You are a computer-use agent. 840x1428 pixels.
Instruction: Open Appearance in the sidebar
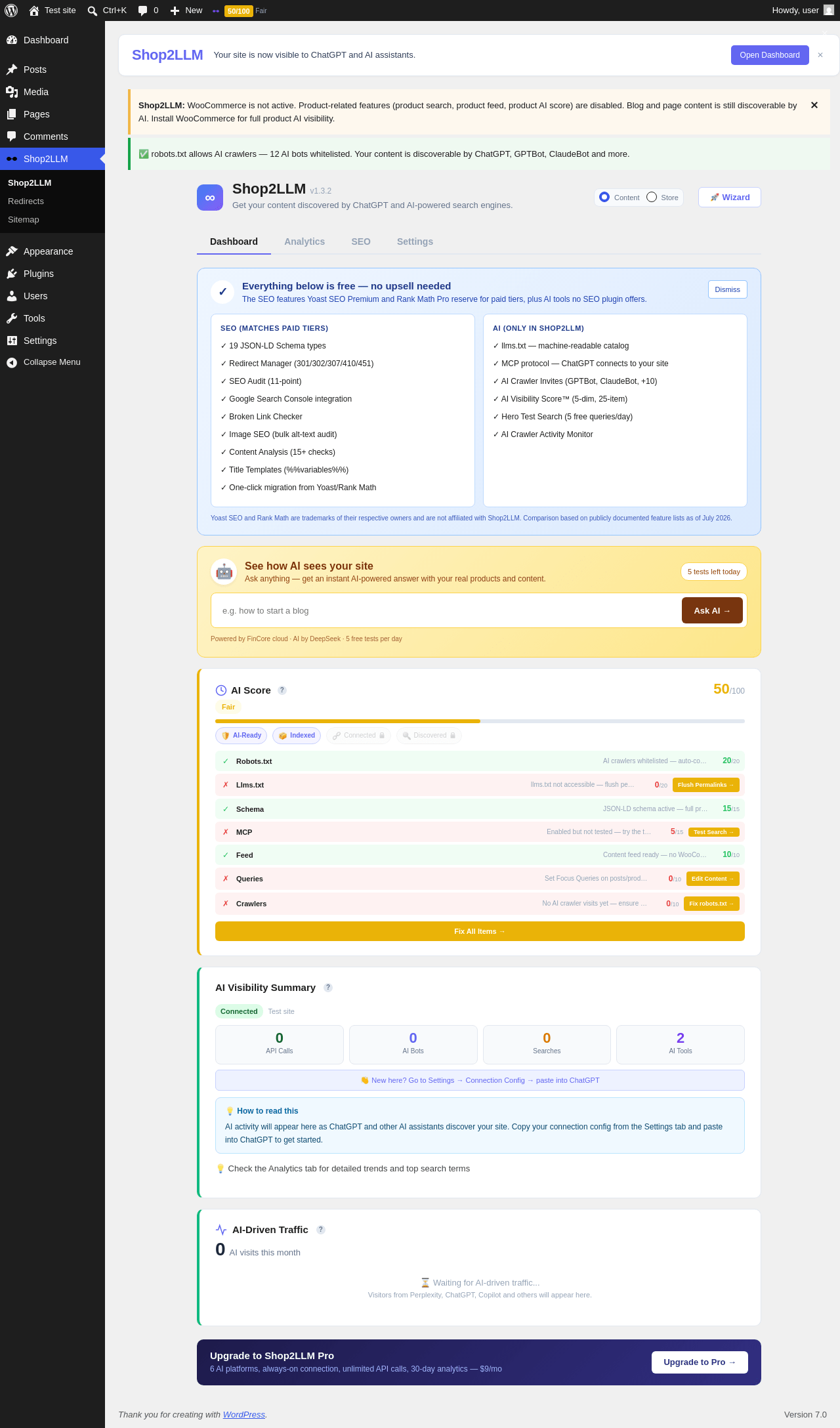click(52, 251)
